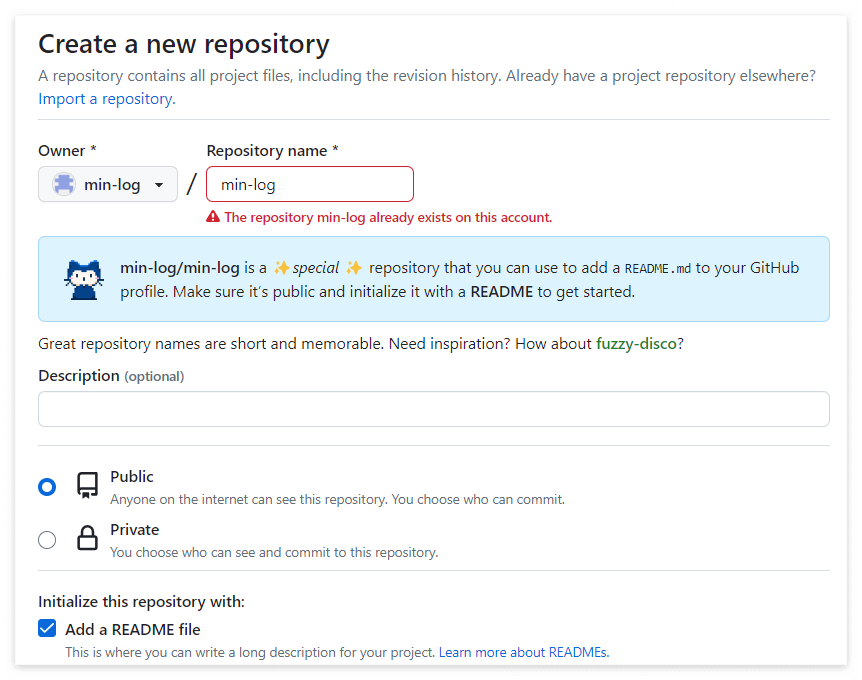The height and width of the screenshot is (680, 862).
Task: Click the "Repository name *" label
Action: pos(273,151)
